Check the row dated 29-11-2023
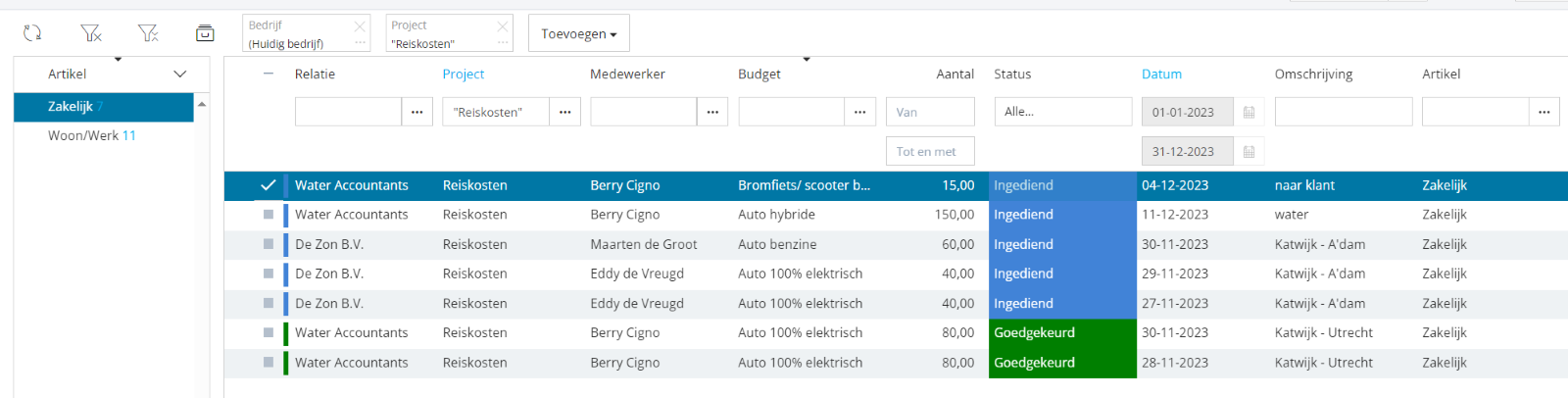Viewport: 1568px width, 398px height. coord(268,274)
